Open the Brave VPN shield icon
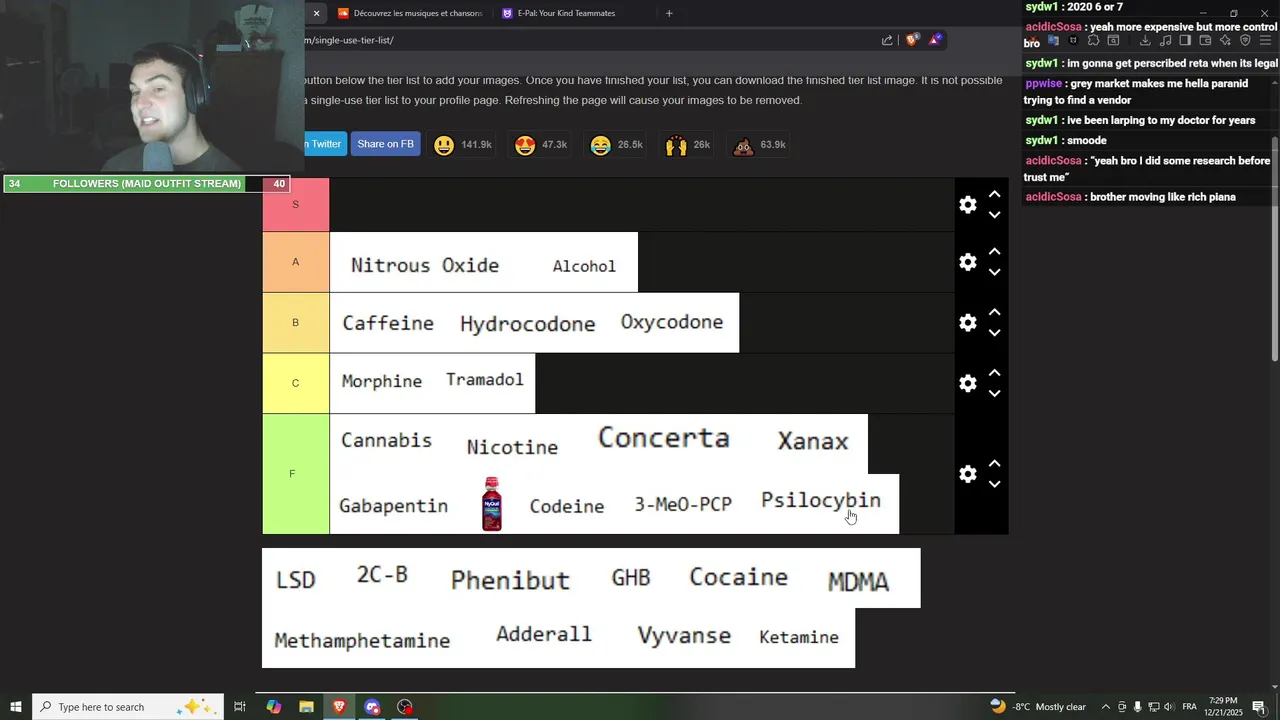This screenshot has width=1280, height=720. (1245, 41)
